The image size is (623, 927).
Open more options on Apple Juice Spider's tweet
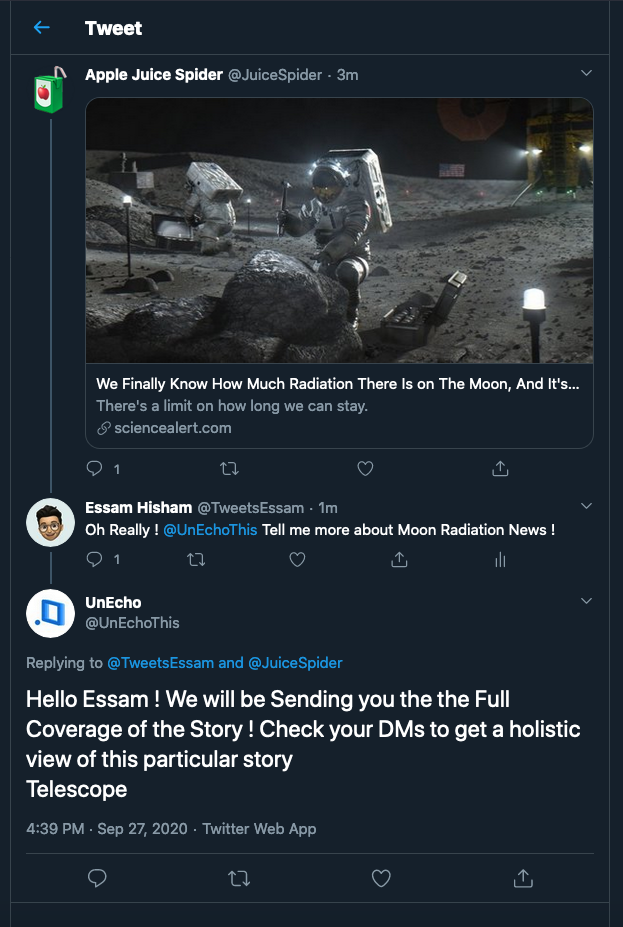coord(586,73)
